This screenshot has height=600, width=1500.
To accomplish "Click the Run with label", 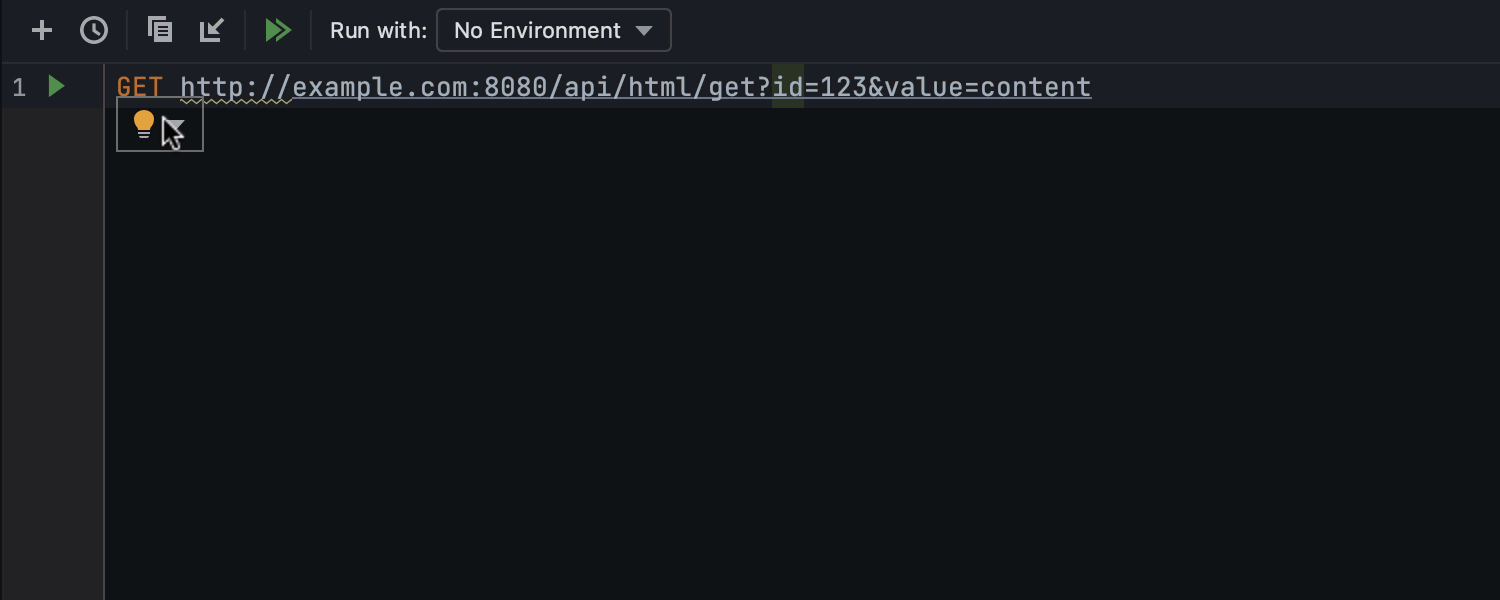I will click(378, 30).
